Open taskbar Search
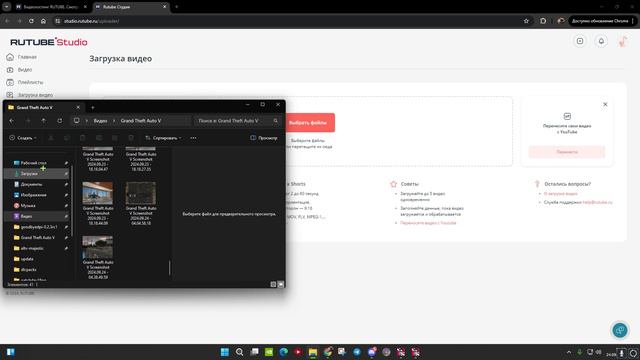Image resolution: width=640 pixels, height=360 pixels. click(x=240, y=352)
